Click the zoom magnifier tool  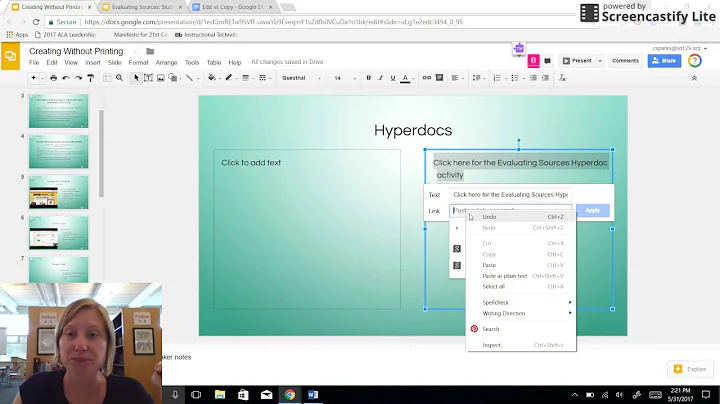pos(119,78)
